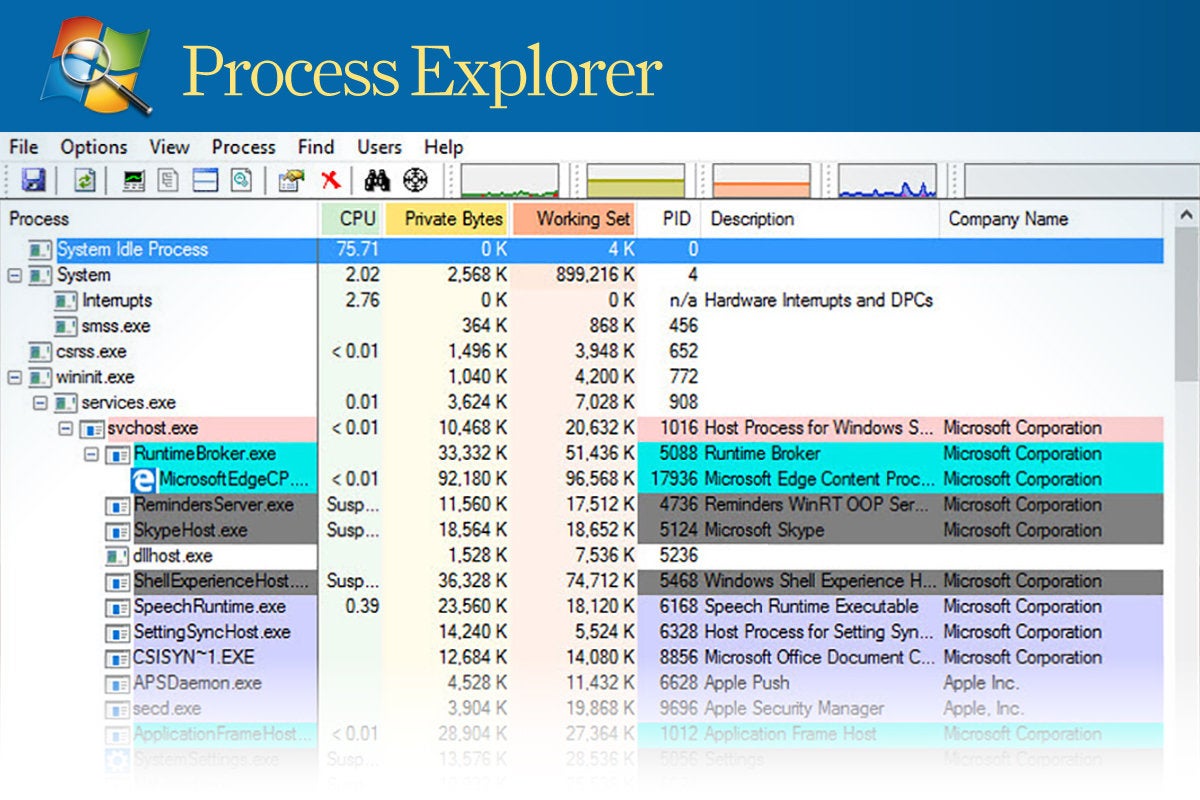1200x800 pixels.
Task: Sort by the CPU column header
Action: click(x=351, y=219)
